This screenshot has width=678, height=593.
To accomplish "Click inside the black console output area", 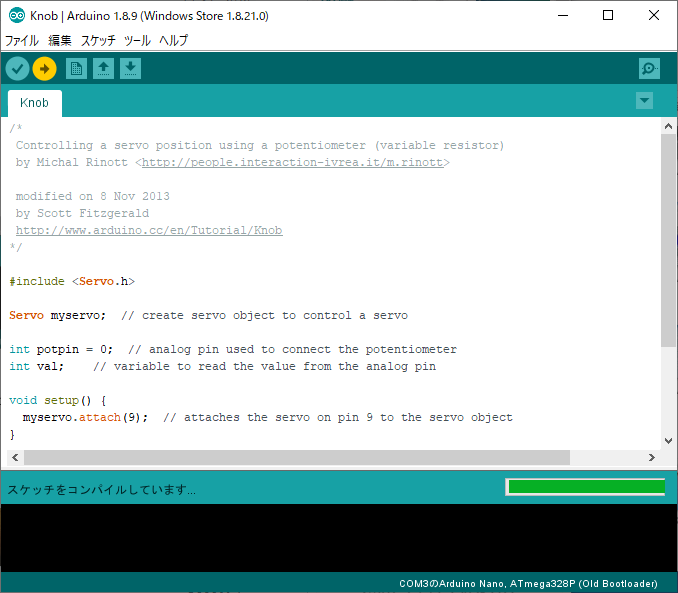I will click(x=339, y=538).
